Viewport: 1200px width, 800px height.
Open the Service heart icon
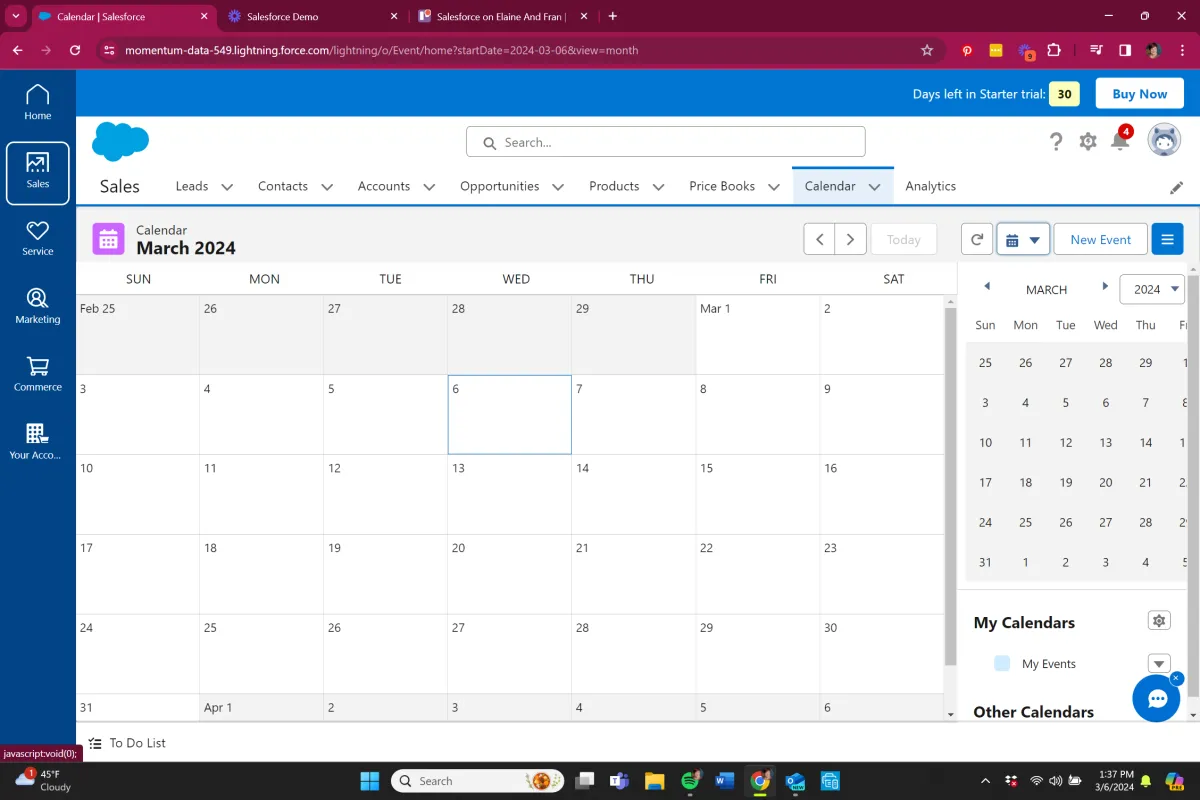(x=38, y=238)
